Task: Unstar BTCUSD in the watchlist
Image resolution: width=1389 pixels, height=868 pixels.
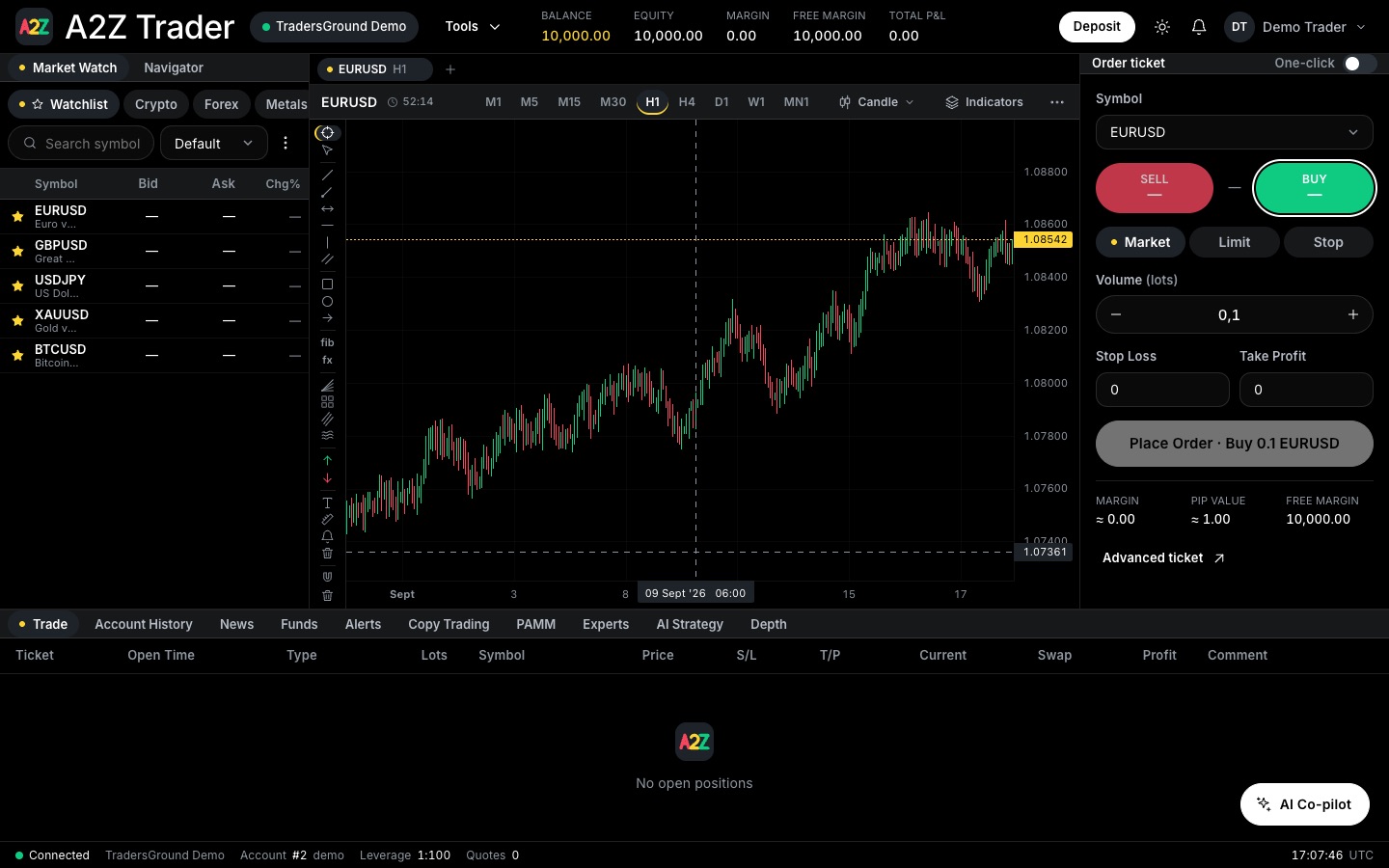Action: pos(17,356)
